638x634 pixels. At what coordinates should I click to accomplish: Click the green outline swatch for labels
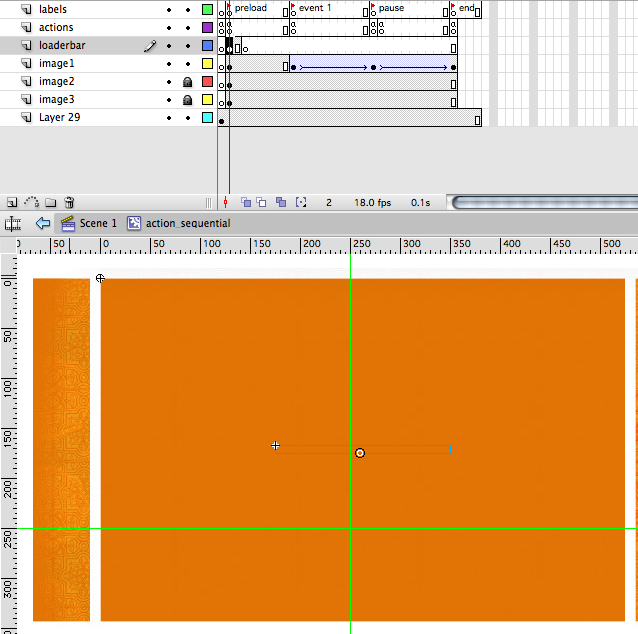[208, 9]
